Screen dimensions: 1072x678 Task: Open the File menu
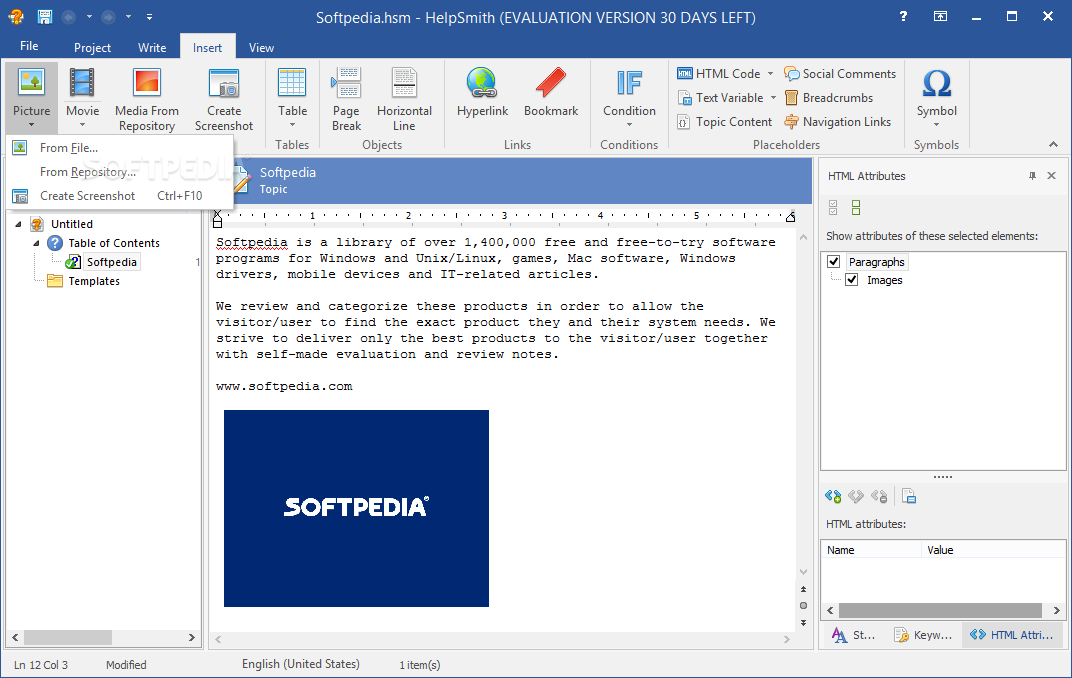pos(29,46)
